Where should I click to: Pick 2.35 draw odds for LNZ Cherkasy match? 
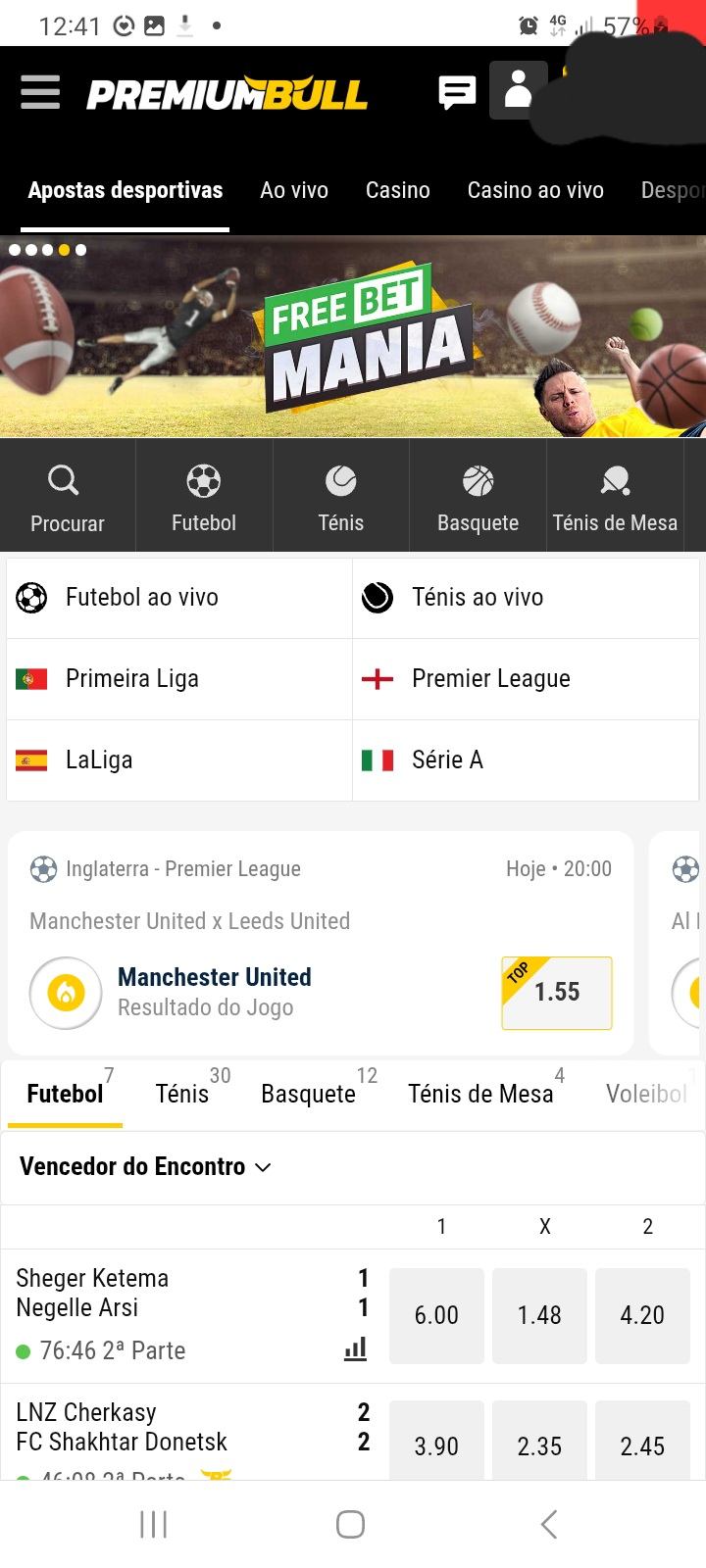(x=539, y=1445)
